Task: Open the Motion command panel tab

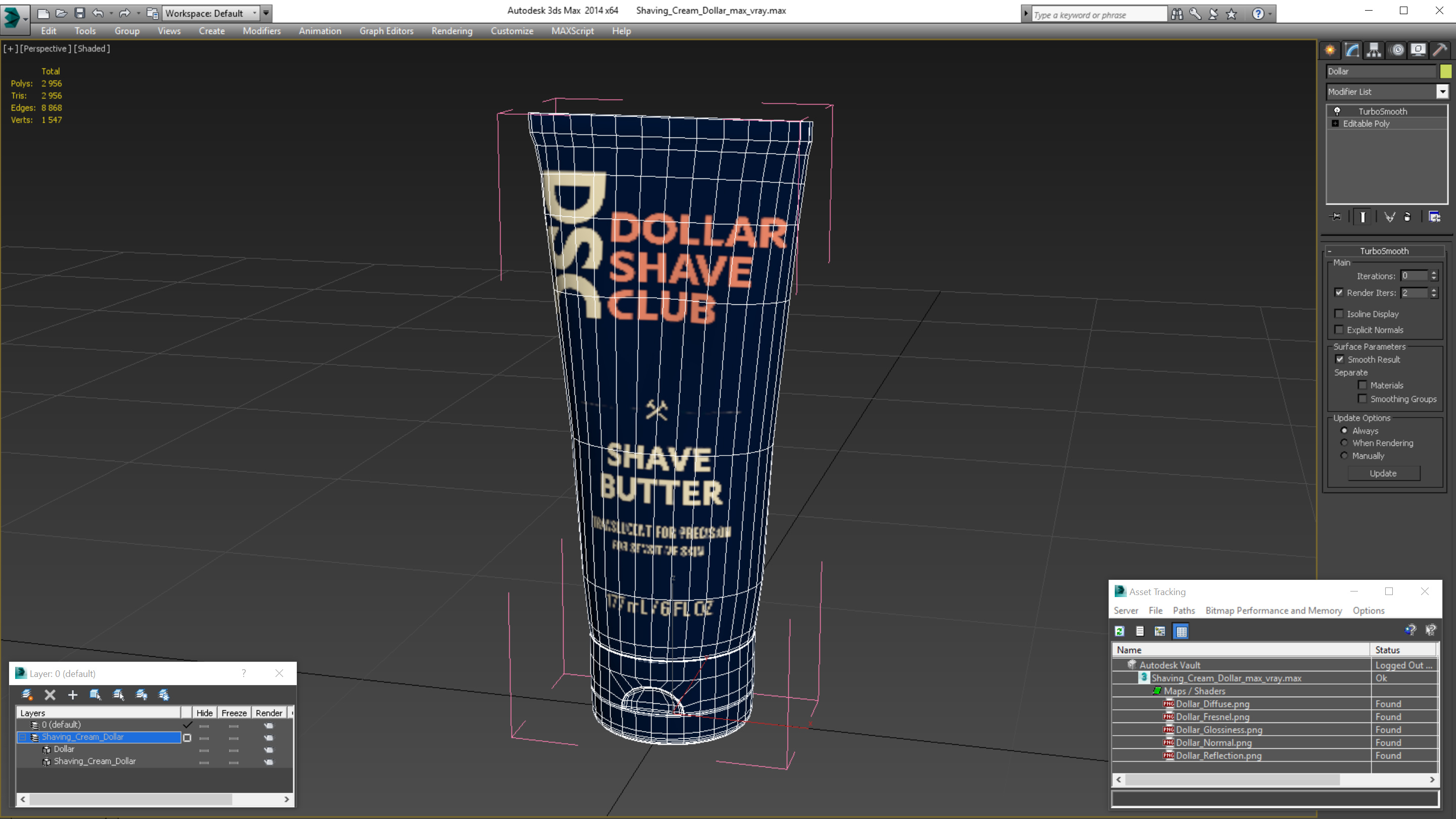Action: (x=1397, y=51)
